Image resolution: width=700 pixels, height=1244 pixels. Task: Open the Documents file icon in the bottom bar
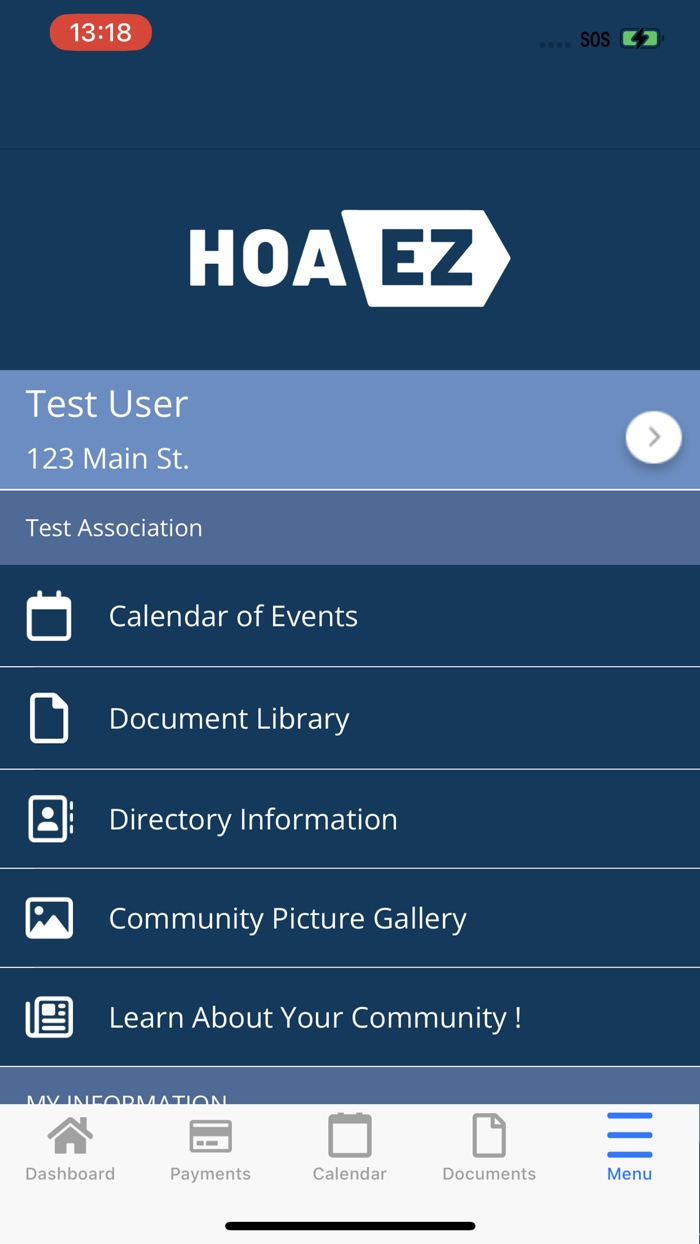pos(489,1136)
